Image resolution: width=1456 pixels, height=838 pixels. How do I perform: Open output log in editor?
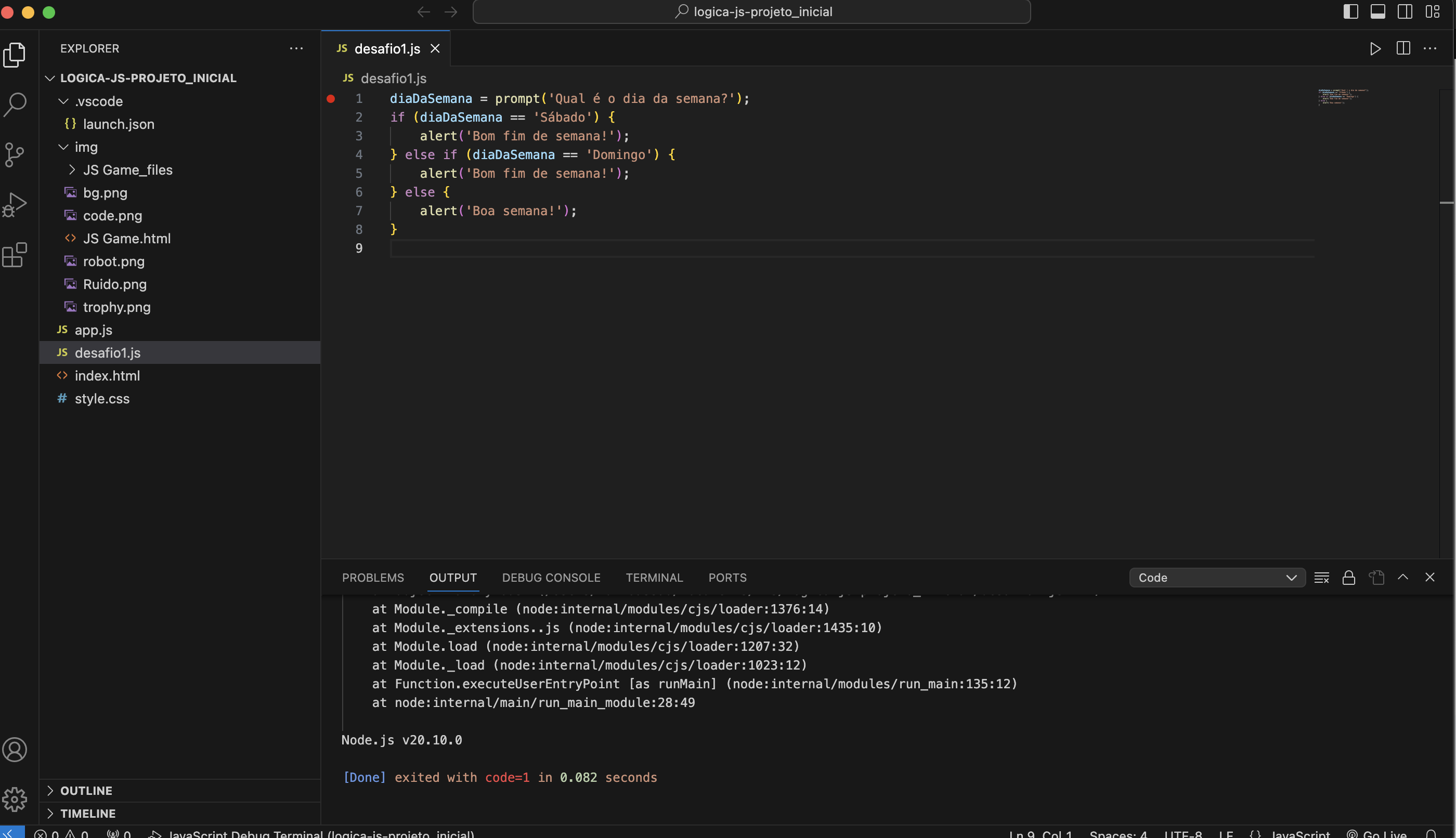click(1376, 577)
